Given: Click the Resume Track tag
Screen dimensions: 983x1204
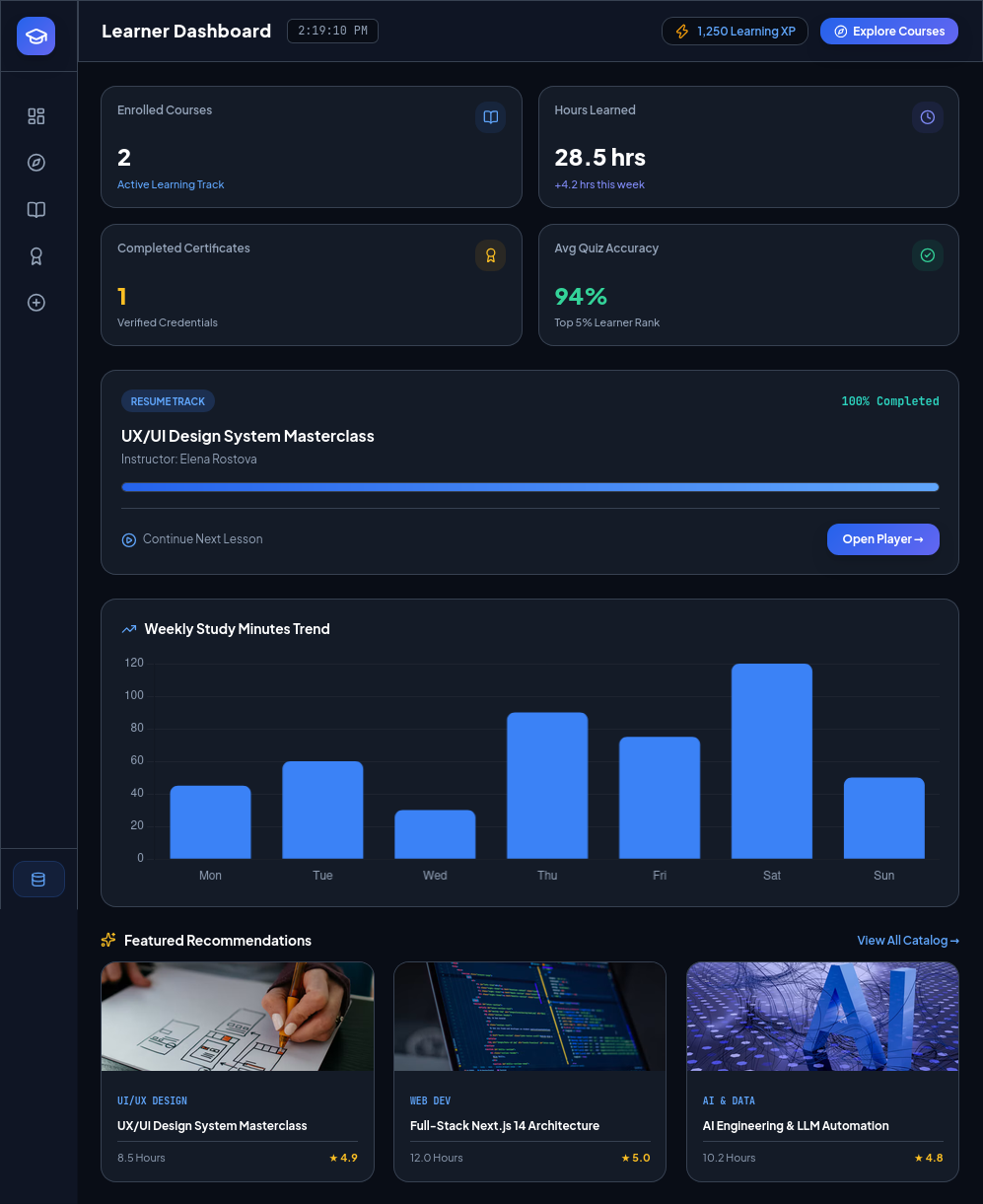Looking at the screenshot, I should point(168,401).
